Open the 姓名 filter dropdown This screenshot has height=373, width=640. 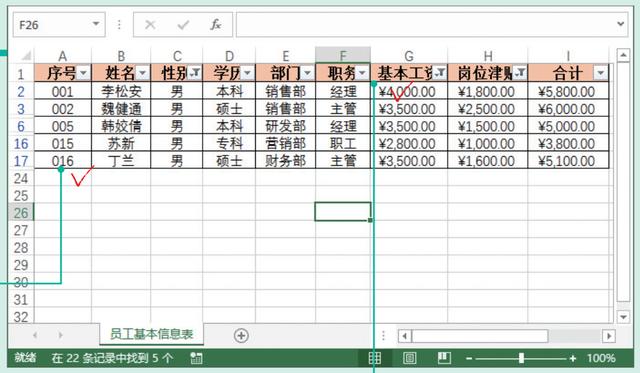point(142,73)
